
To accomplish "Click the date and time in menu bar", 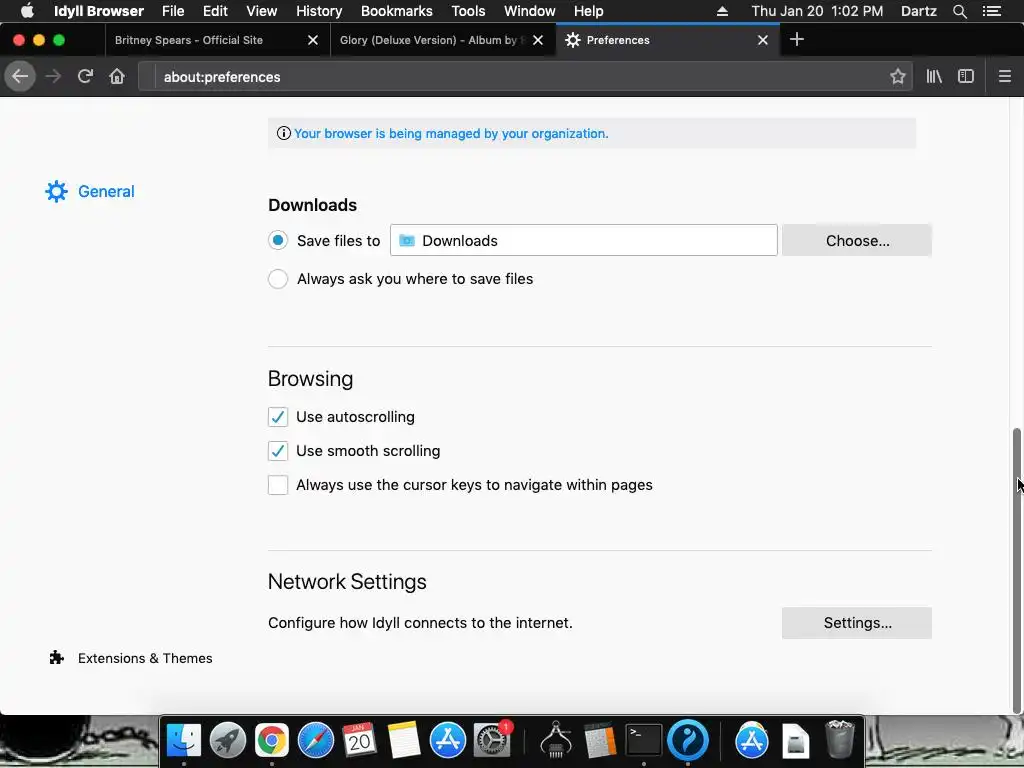I will pyautogui.click(x=817, y=11).
